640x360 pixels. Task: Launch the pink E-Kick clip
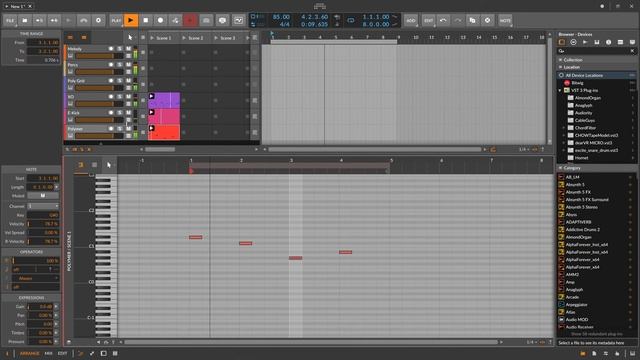point(151,112)
